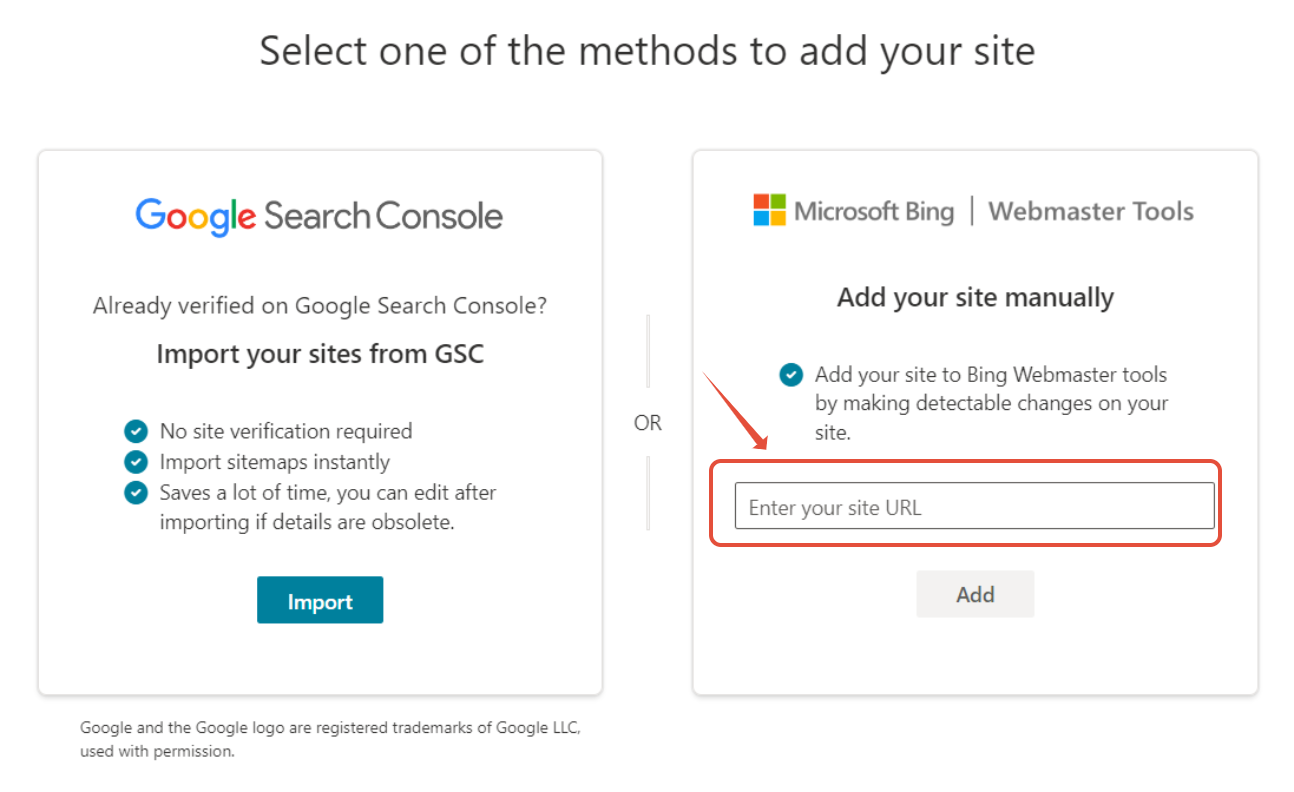Viewport: 1294px width, 792px height.
Task: Click the Select one of the methods heading
Action: tap(647, 50)
